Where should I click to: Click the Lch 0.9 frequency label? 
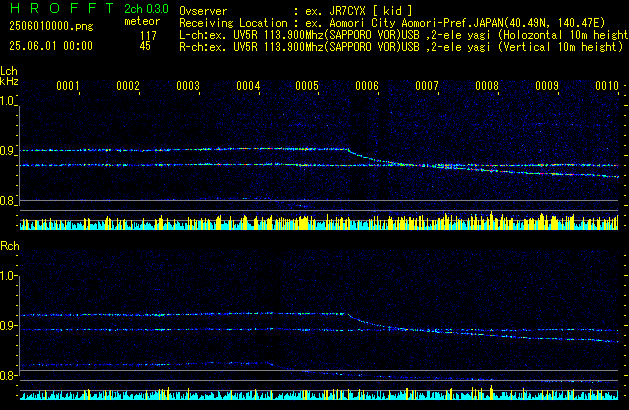(x=8, y=151)
